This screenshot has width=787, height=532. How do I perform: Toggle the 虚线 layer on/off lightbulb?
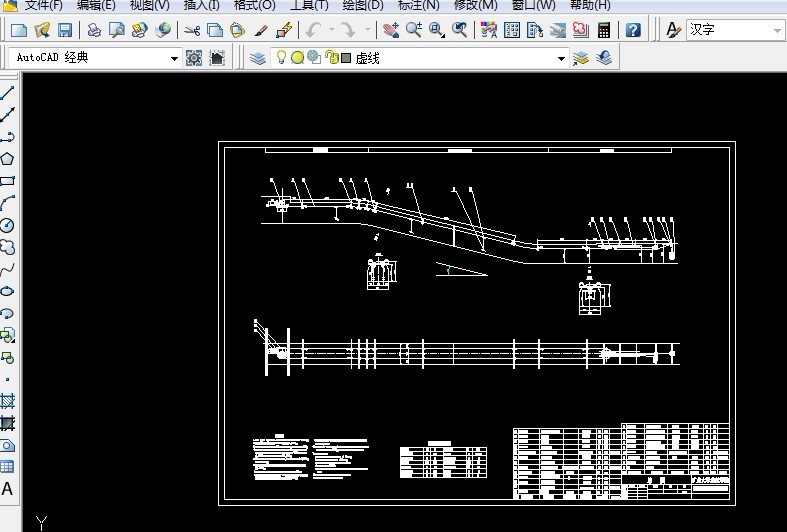(282, 58)
